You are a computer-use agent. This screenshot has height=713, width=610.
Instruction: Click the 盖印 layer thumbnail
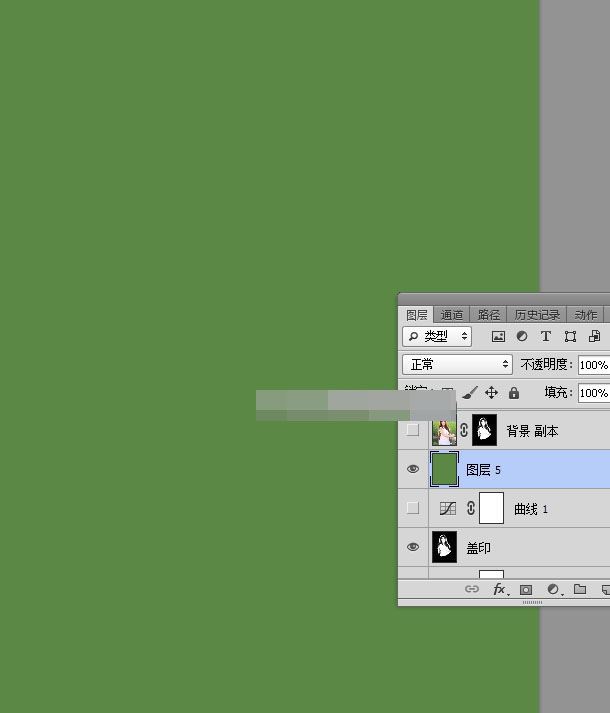tap(444, 547)
